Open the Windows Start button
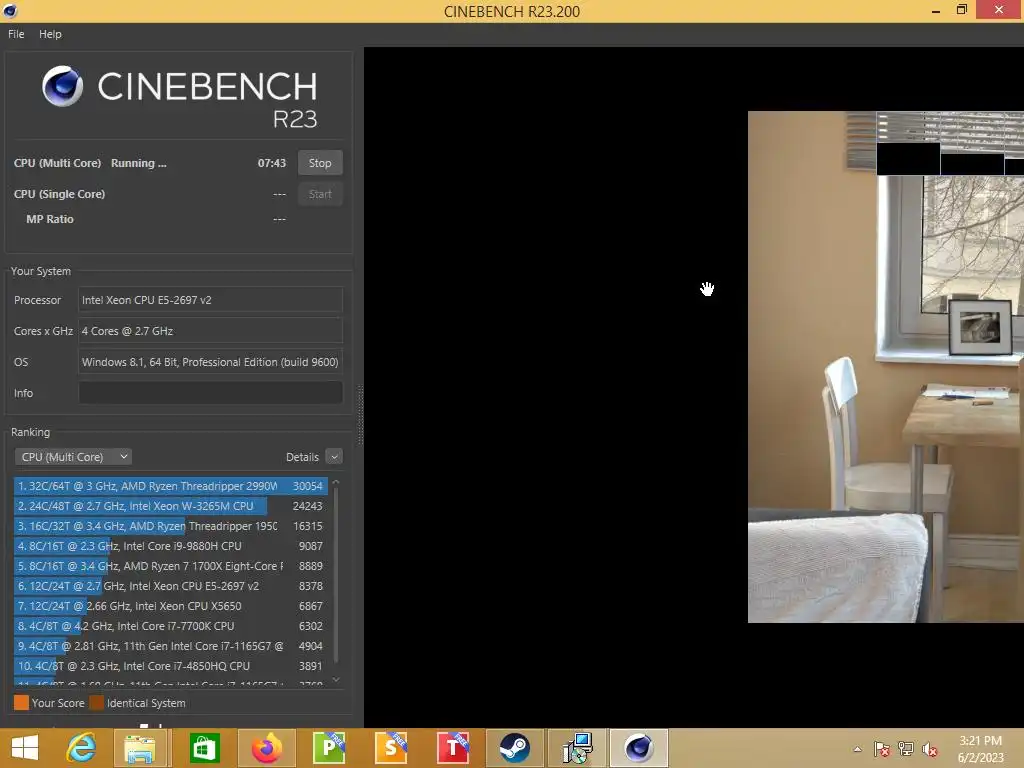This screenshot has height=768, width=1024. point(25,748)
